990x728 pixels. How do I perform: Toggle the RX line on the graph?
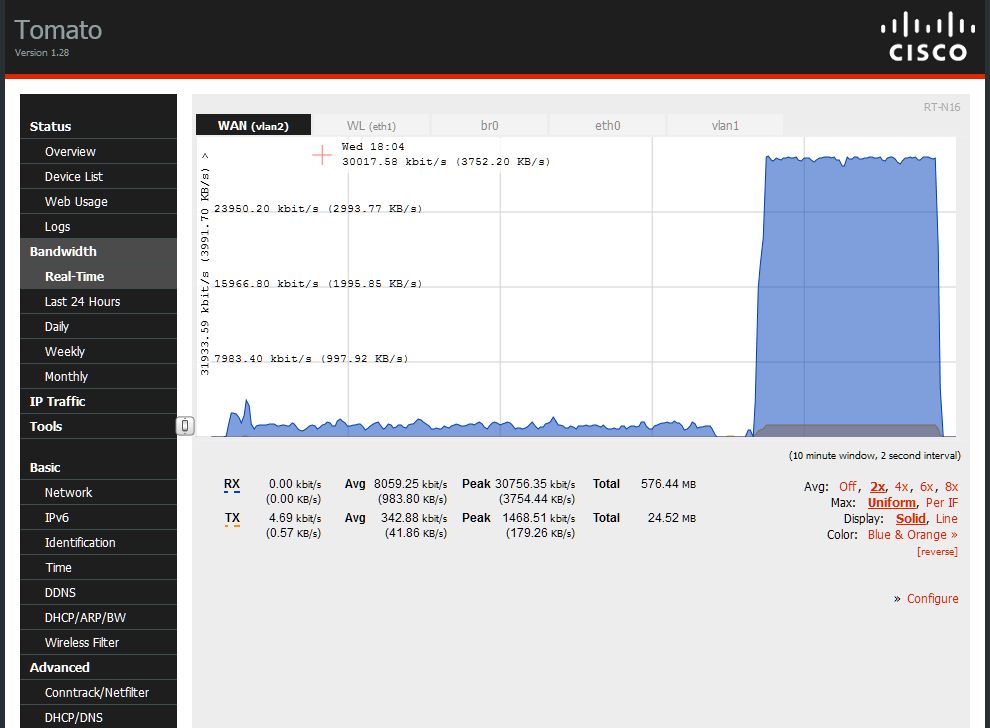click(232, 484)
